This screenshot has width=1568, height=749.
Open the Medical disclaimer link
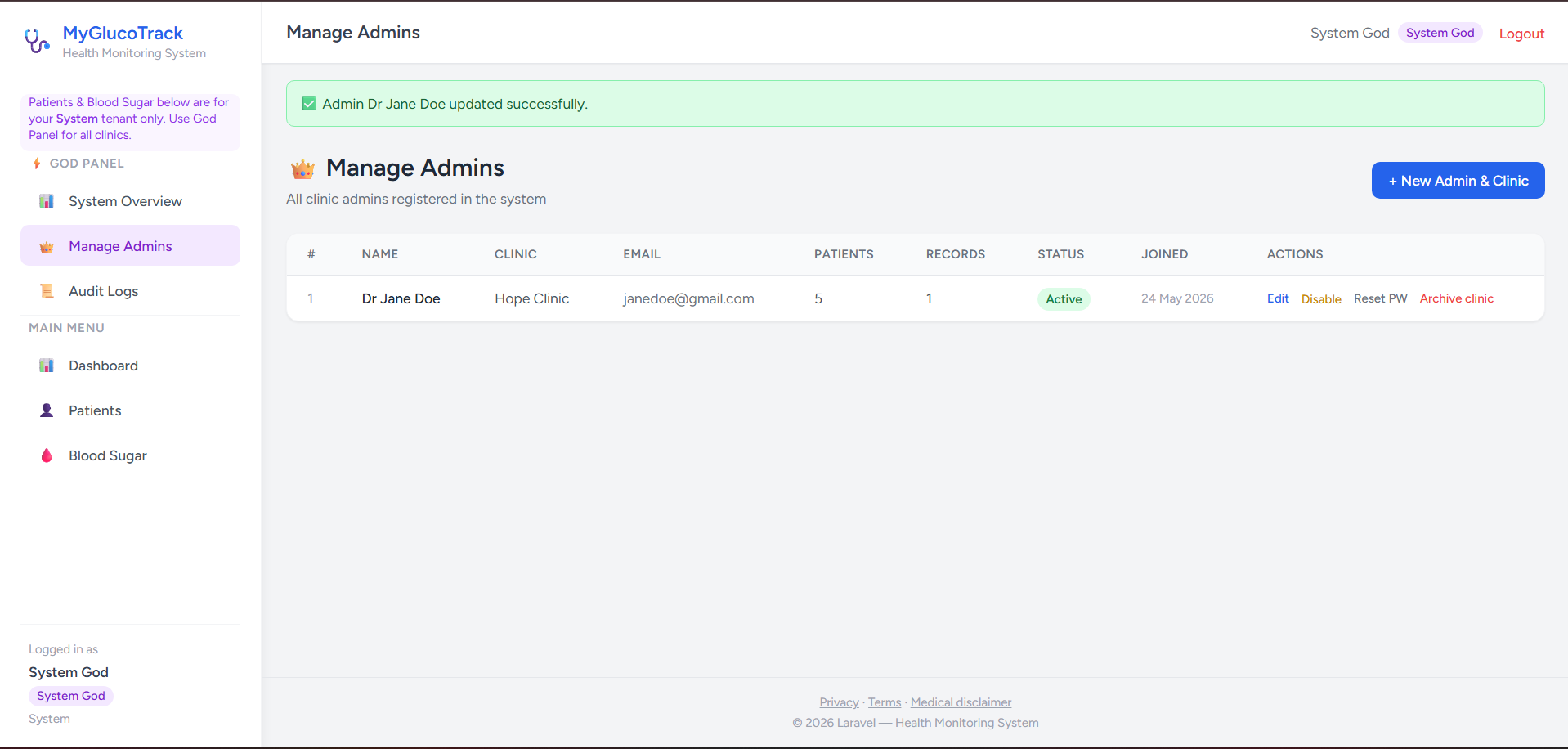pyautogui.click(x=961, y=702)
